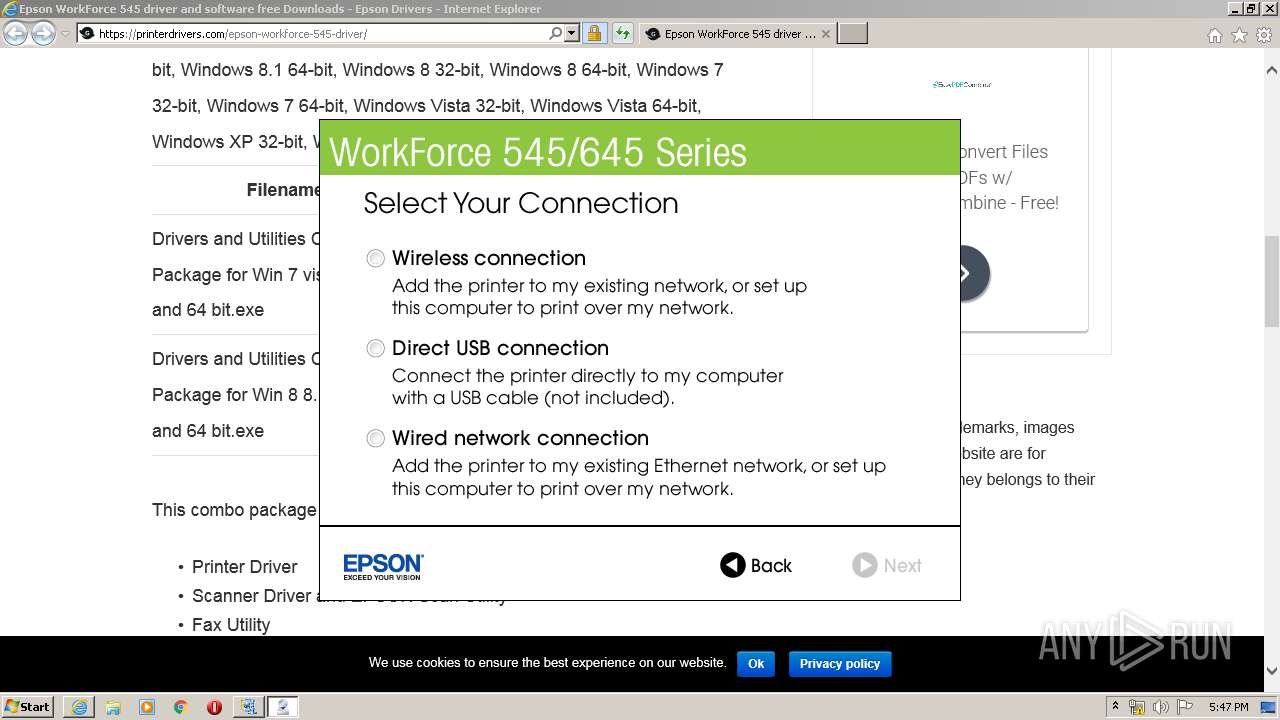Image resolution: width=1280 pixels, height=720 pixels.
Task: Open File Explorer folder icon in taskbar
Action: click(x=113, y=707)
